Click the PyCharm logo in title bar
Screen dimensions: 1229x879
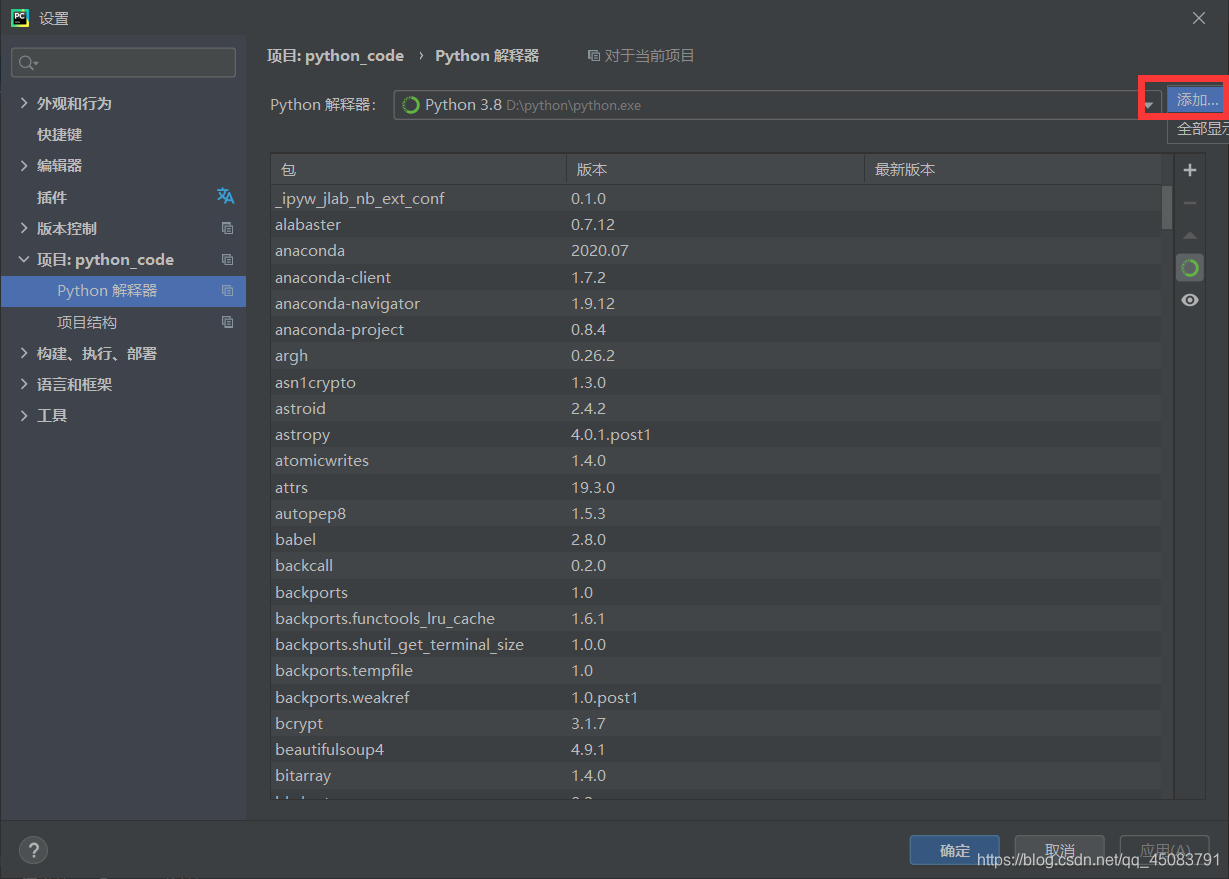click(20, 18)
